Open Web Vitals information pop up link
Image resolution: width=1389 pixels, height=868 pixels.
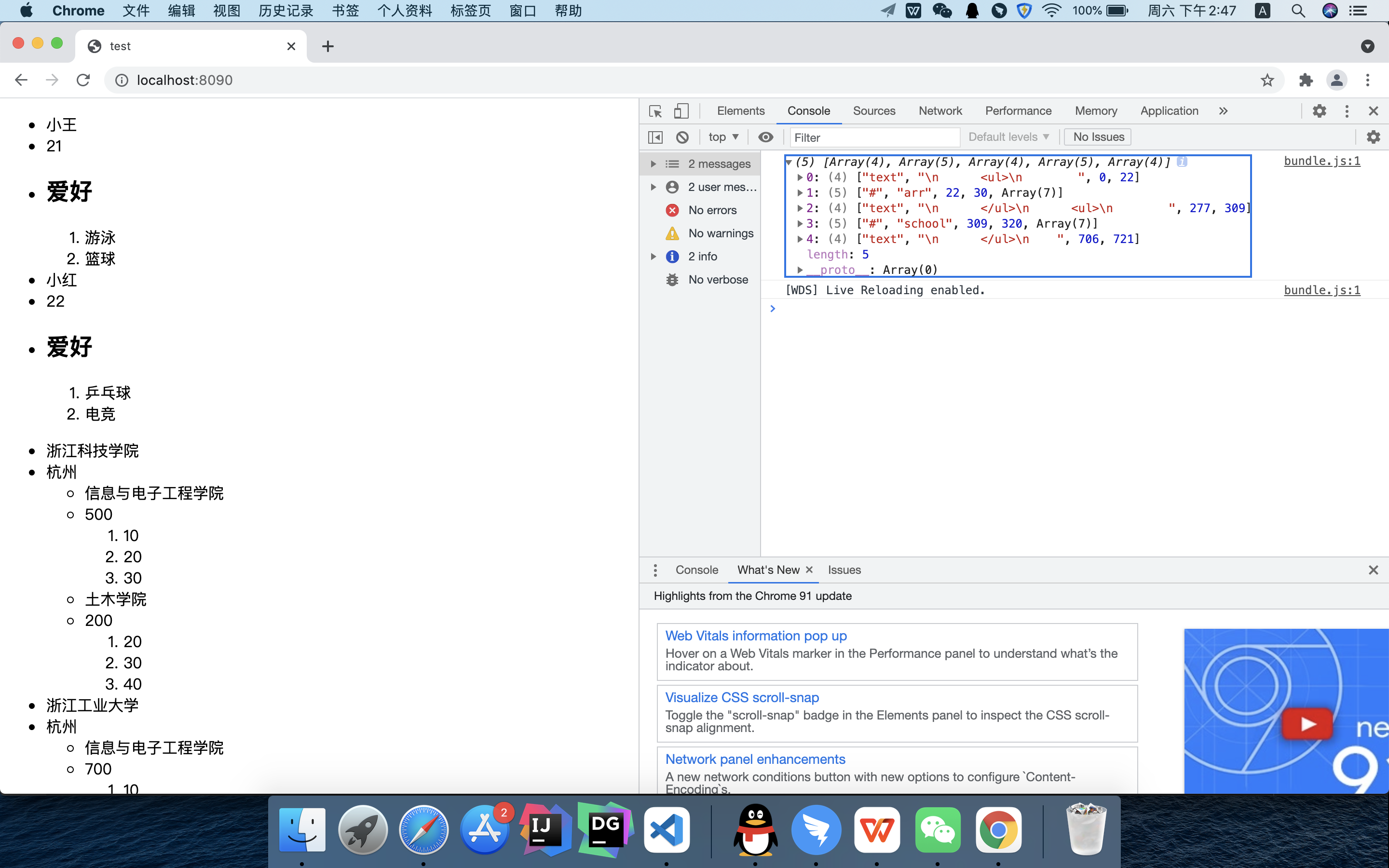pos(755,636)
